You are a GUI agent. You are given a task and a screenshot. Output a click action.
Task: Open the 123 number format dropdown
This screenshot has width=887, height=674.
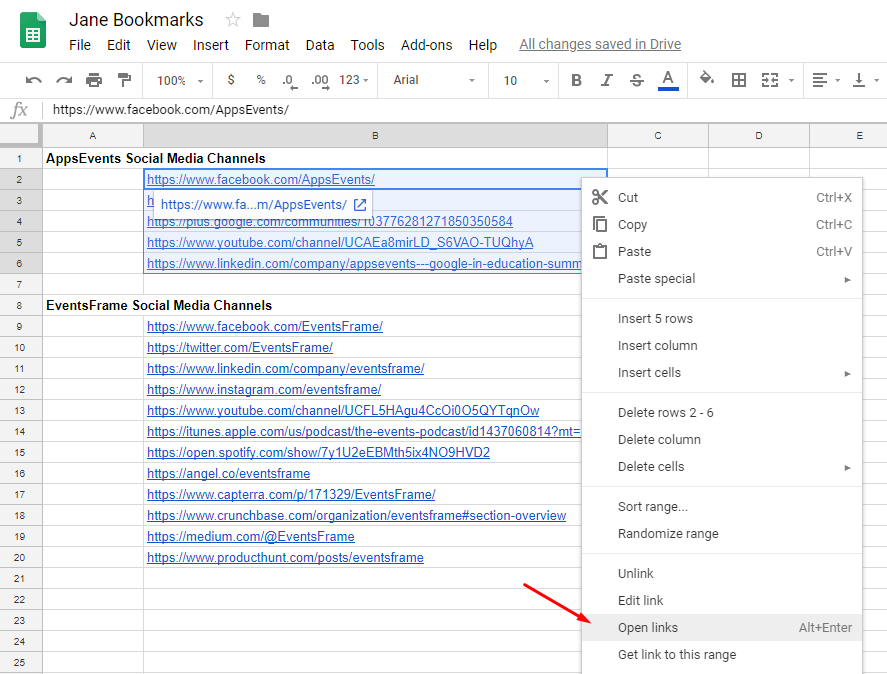(x=354, y=80)
